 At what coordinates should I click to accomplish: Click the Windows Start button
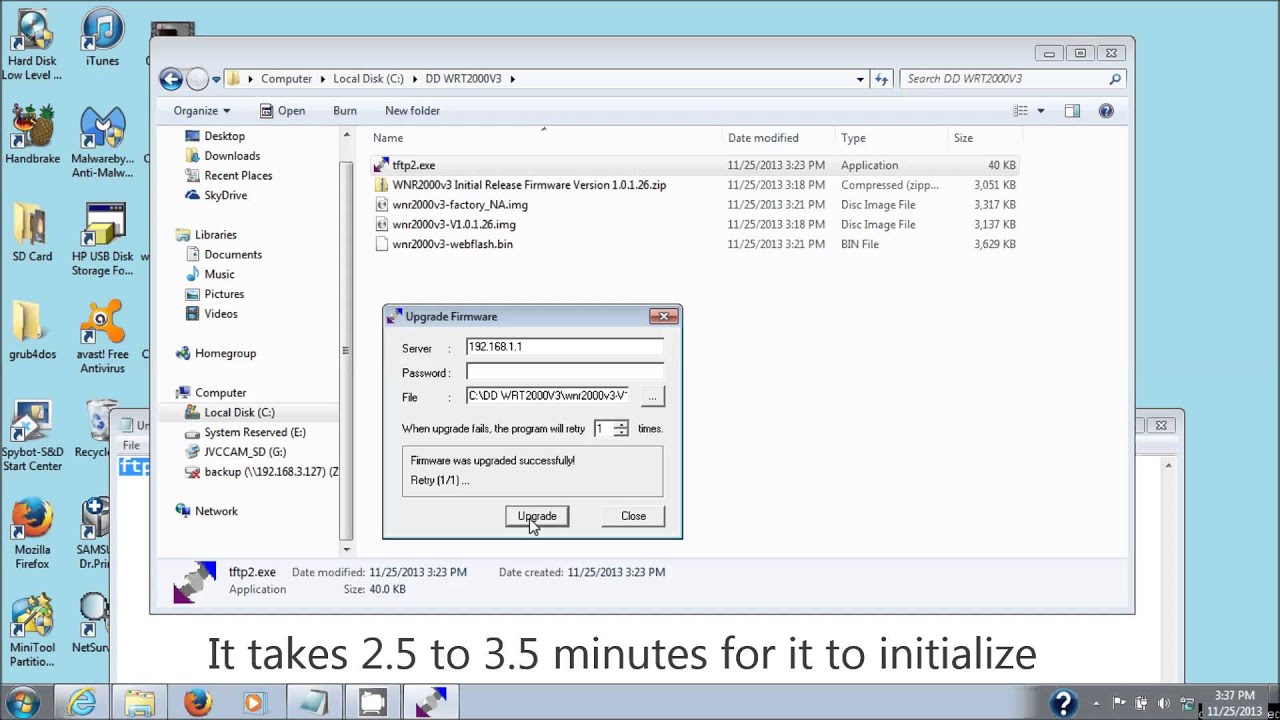(23, 703)
